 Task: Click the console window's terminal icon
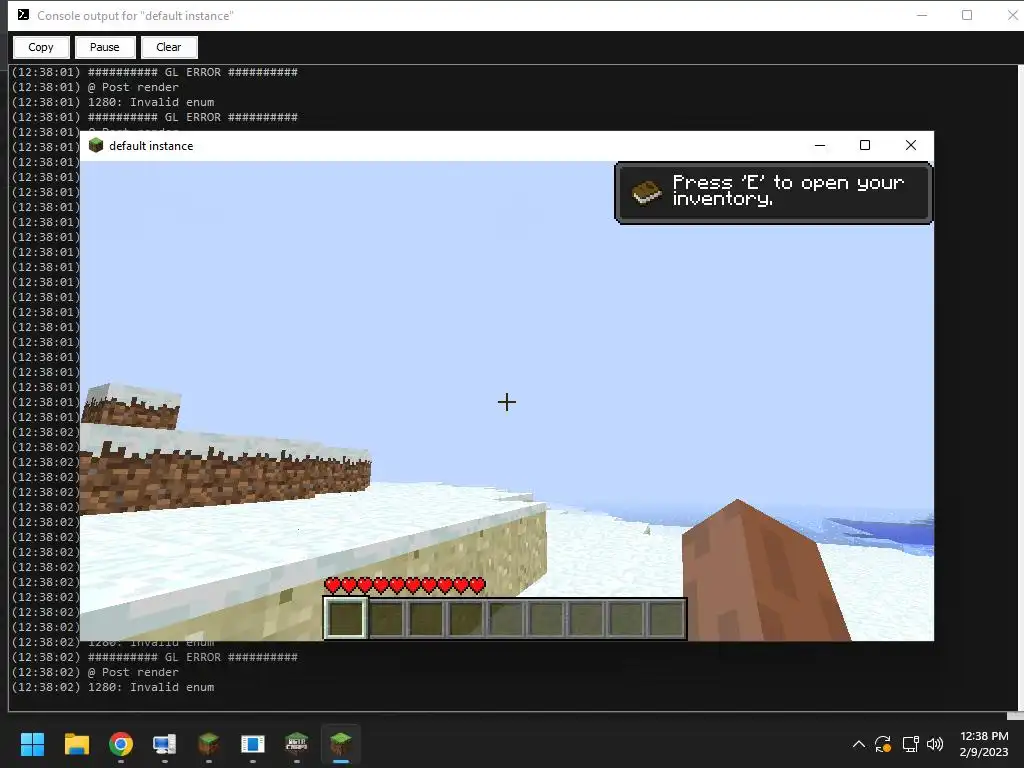pos(24,15)
